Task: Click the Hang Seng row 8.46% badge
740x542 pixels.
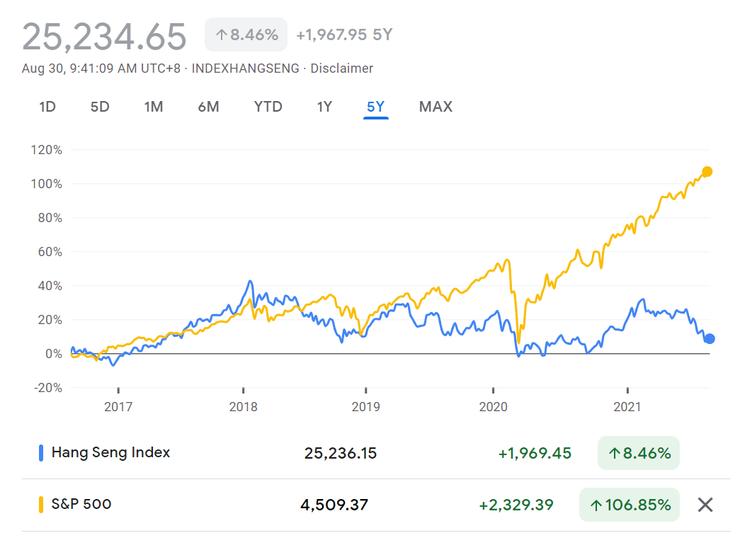Action: point(638,453)
